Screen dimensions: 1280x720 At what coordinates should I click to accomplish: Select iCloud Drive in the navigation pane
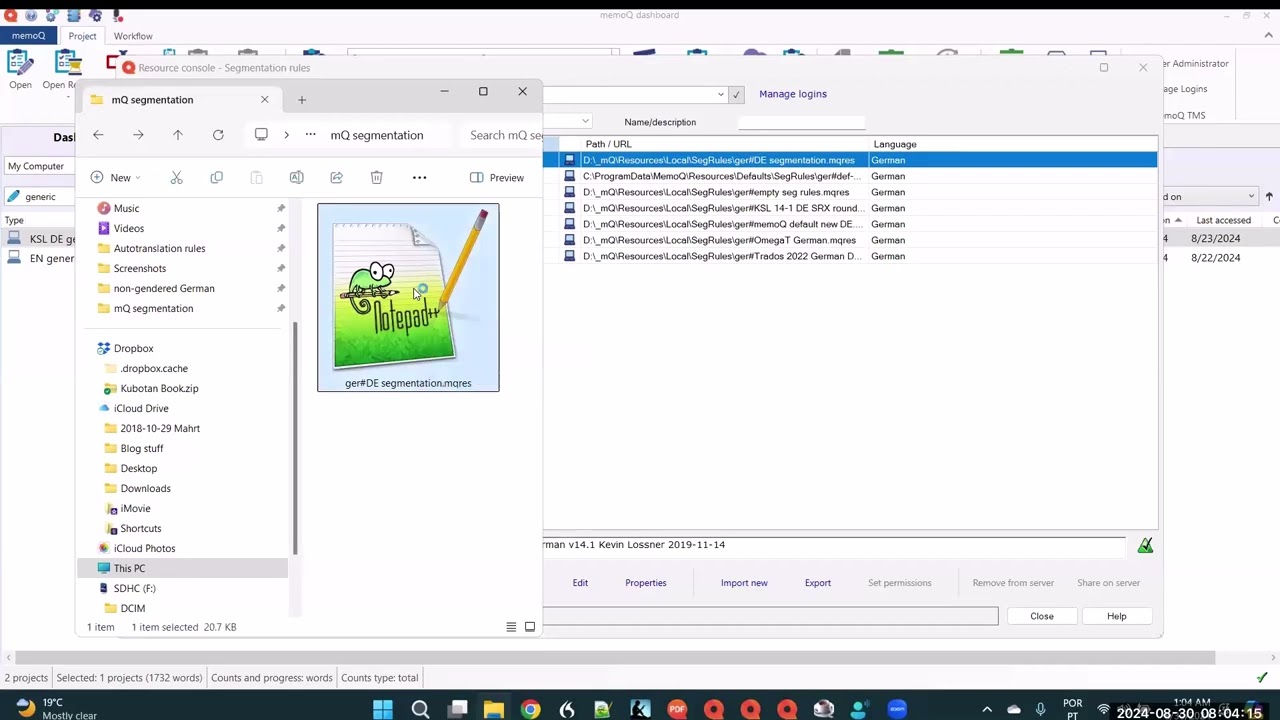coord(141,408)
